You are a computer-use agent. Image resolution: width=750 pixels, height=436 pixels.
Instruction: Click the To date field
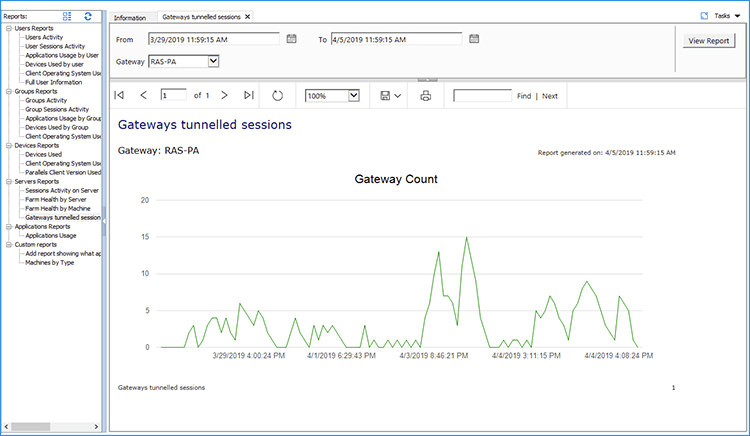397,39
